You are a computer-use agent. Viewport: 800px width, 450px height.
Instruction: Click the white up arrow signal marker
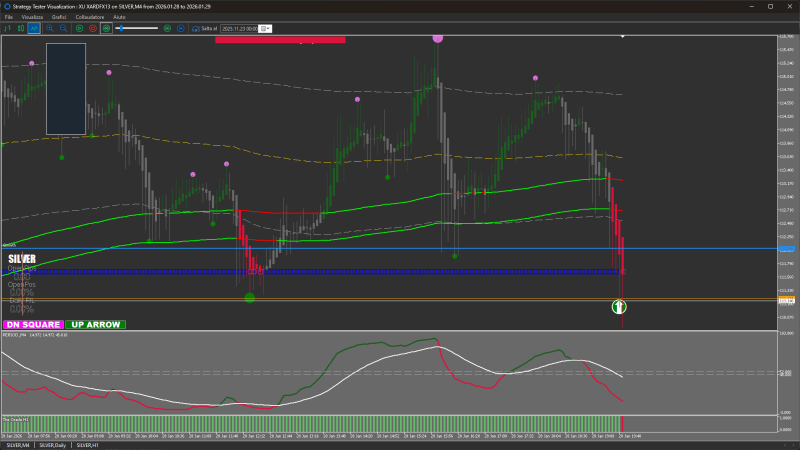click(x=619, y=307)
